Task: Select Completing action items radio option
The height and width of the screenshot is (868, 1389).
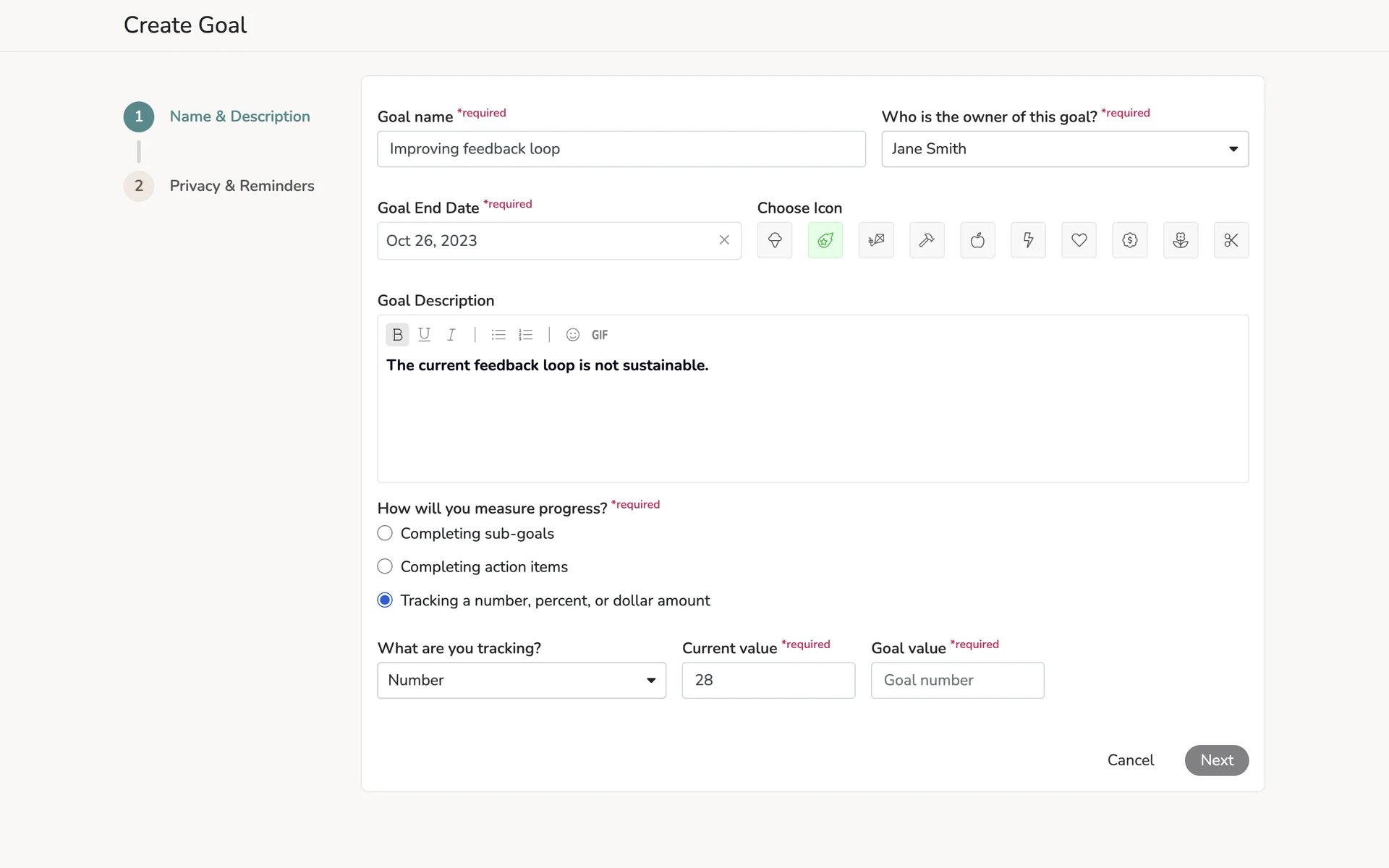Action: [385, 567]
